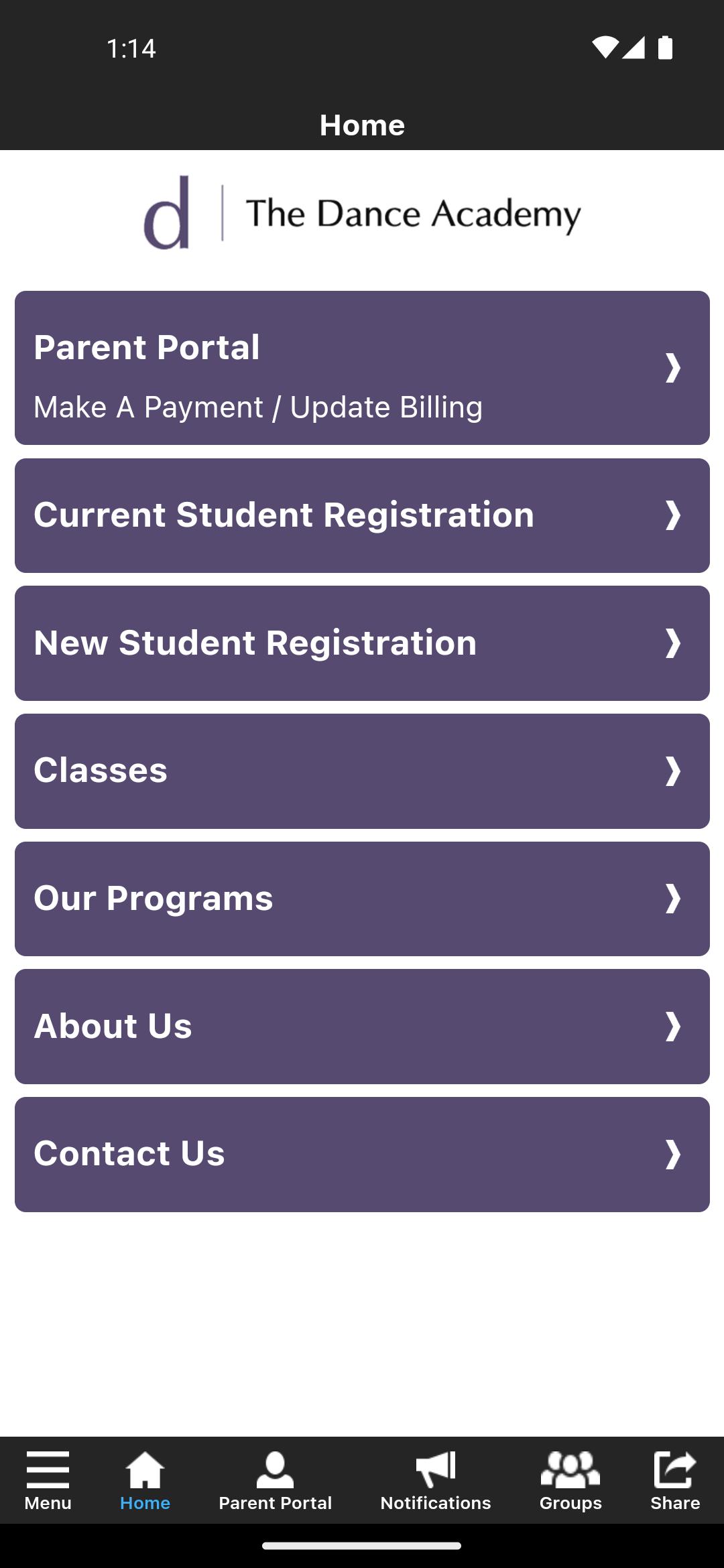Image resolution: width=724 pixels, height=1568 pixels.
Task: Open the hamburger Menu icon
Action: (48, 1470)
